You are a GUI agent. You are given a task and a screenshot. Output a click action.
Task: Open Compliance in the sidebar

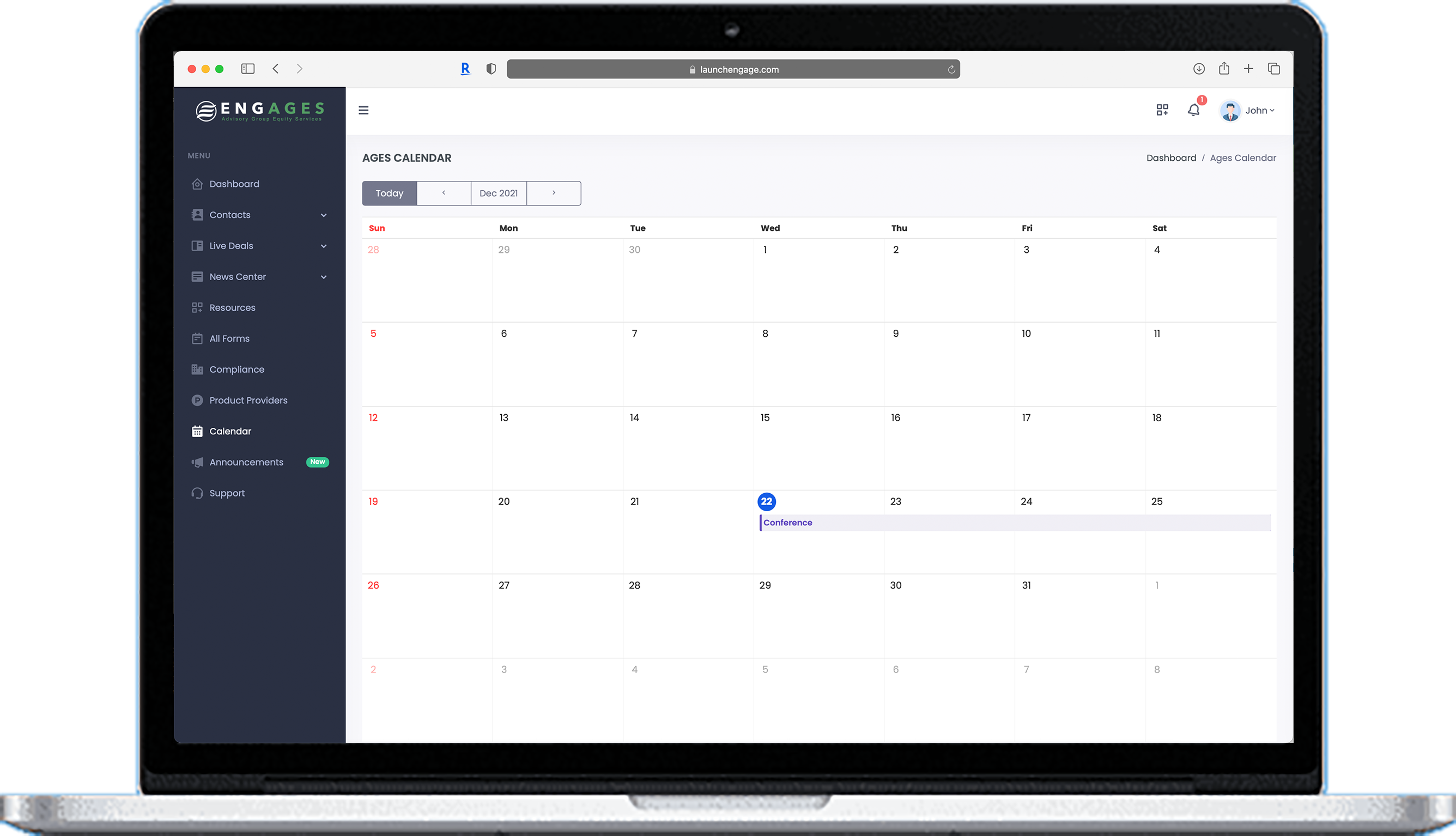click(236, 369)
